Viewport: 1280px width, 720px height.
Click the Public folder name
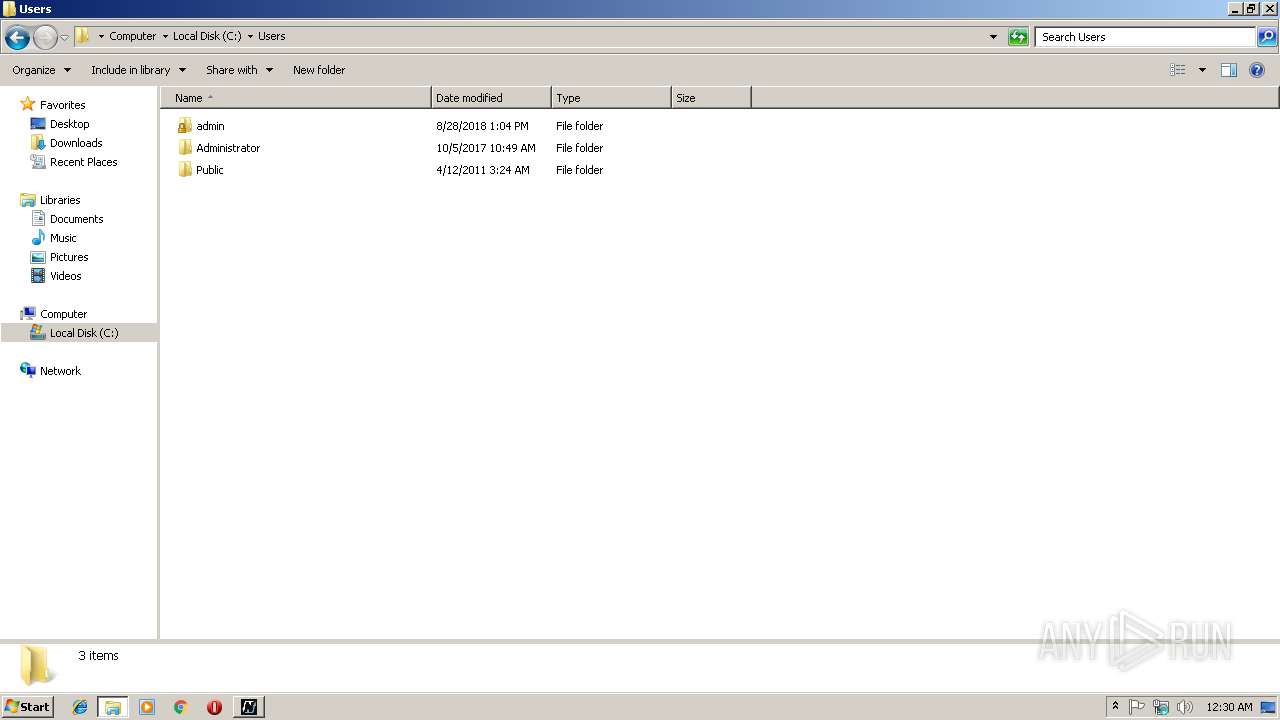pyautogui.click(x=210, y=170)
